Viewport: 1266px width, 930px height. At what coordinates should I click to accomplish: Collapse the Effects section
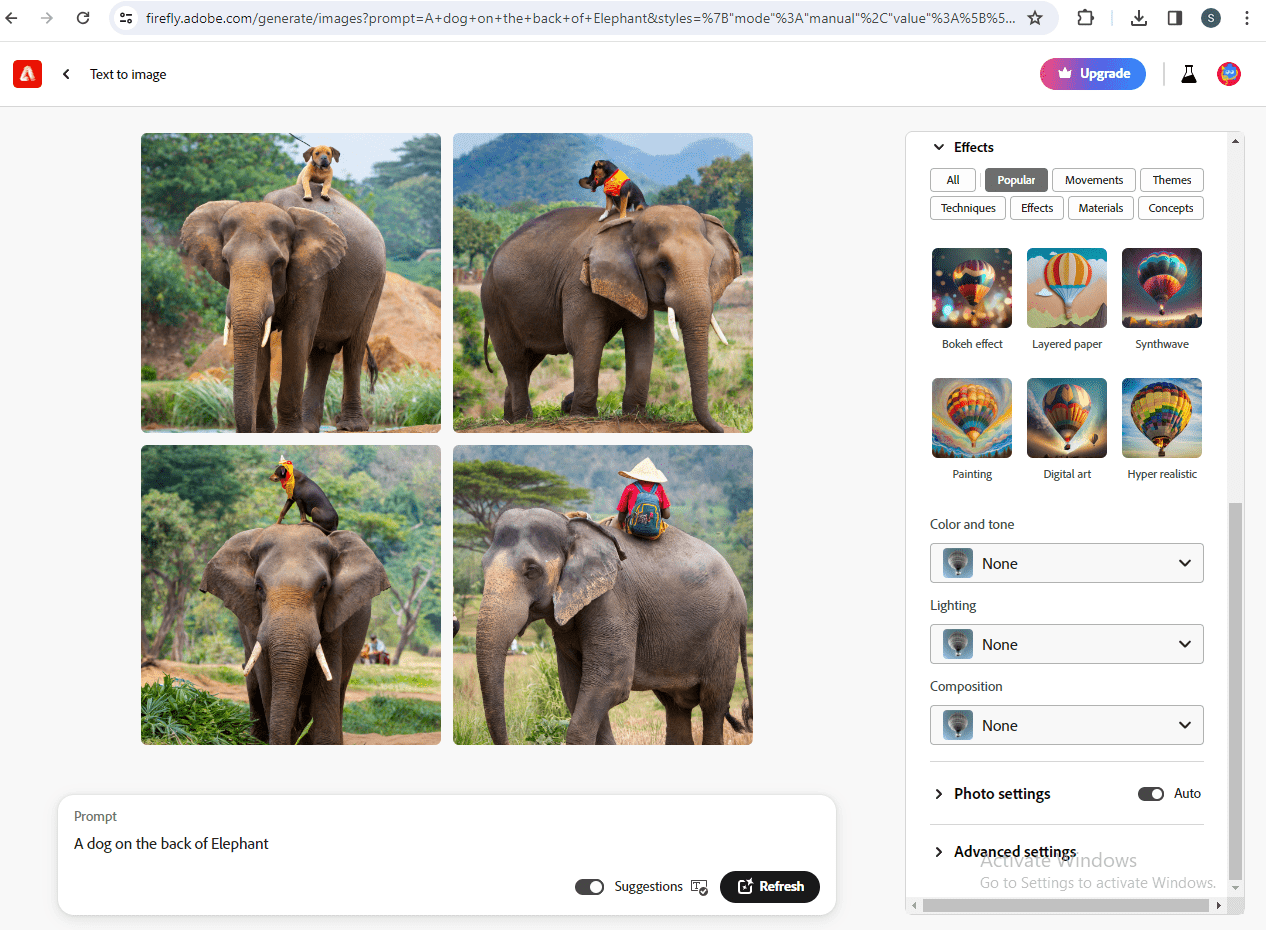939,147
